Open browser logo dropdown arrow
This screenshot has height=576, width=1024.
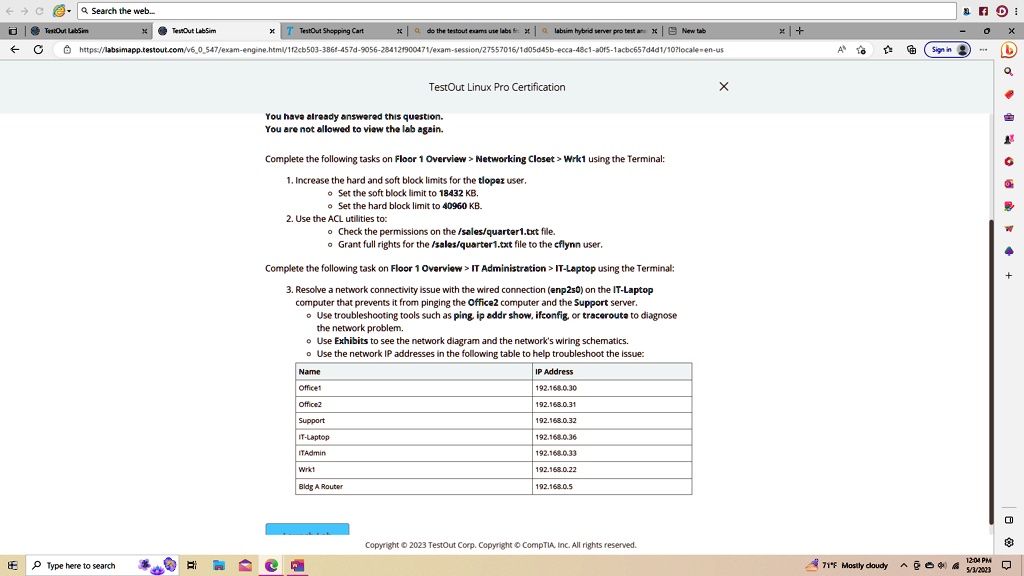[69, 11]
